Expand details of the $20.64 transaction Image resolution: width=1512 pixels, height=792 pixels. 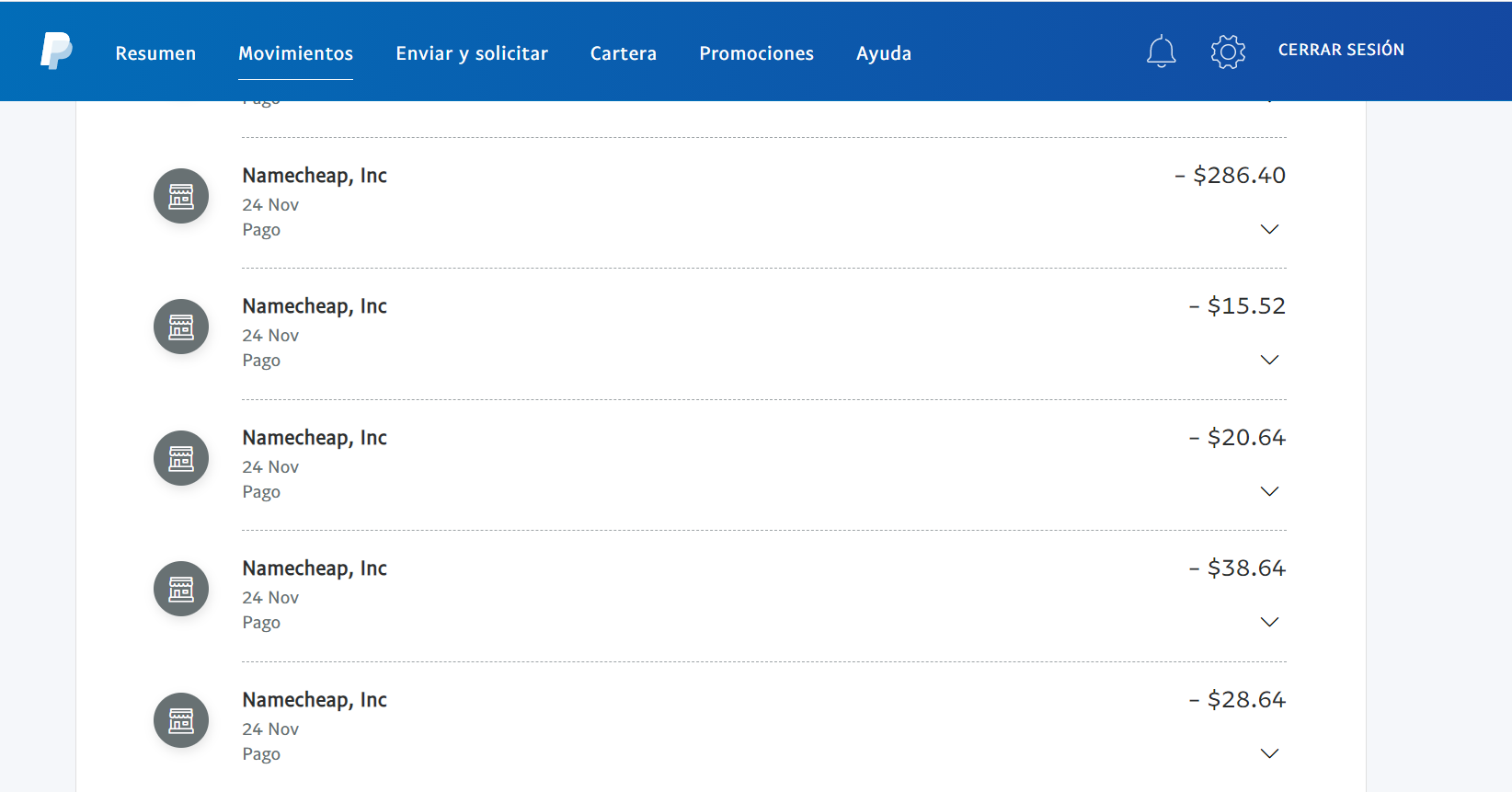tap(1269, 491)
